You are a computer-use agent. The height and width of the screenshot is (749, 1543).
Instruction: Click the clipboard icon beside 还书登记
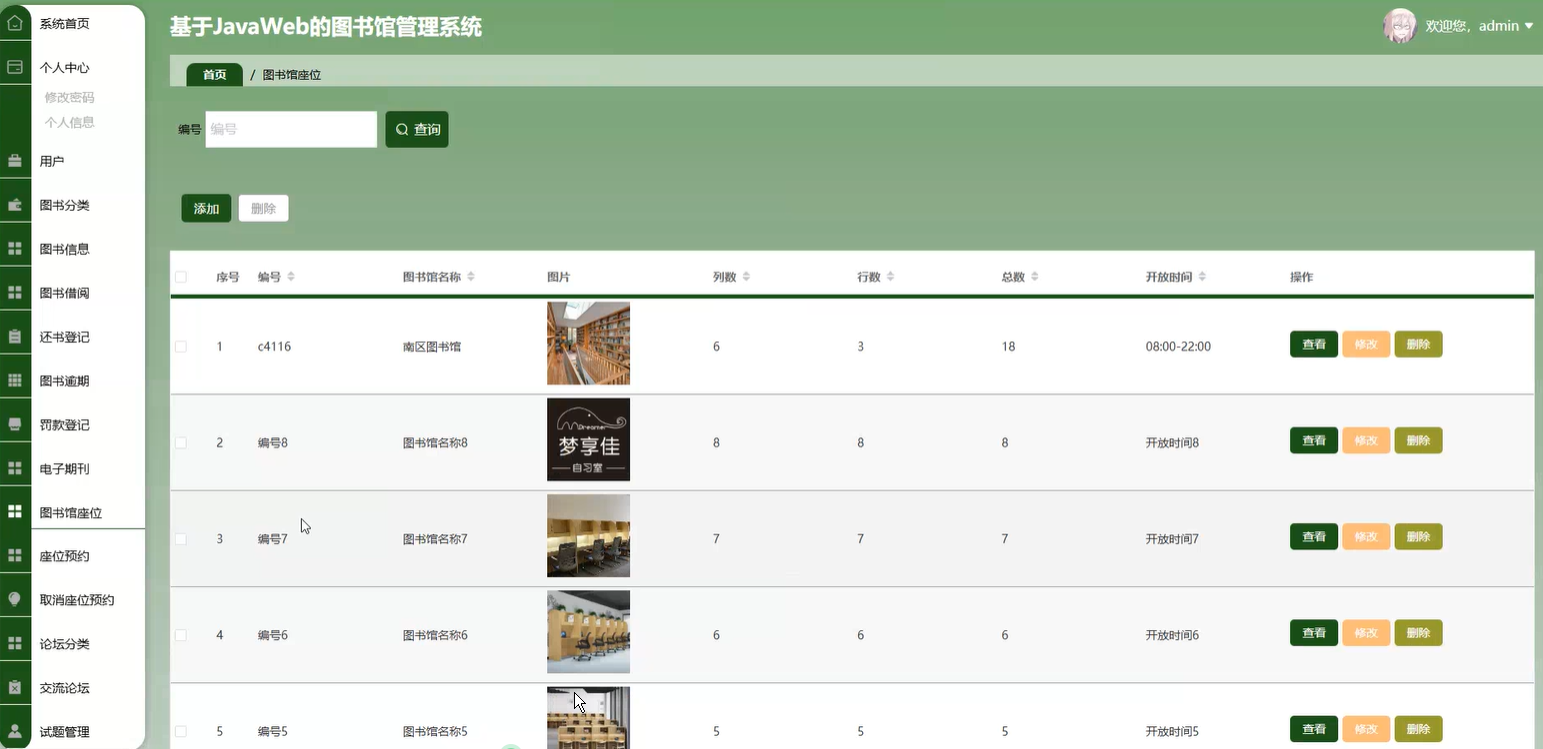[x=15, y=337]
